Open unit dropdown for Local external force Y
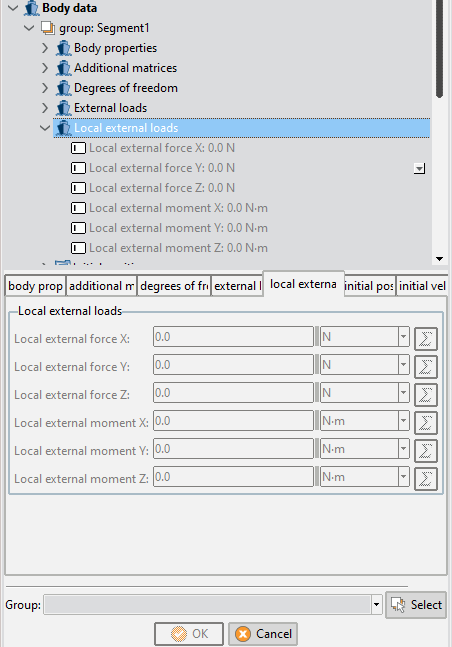The height and width of the screenshot is (647, 452). point(403,365)
